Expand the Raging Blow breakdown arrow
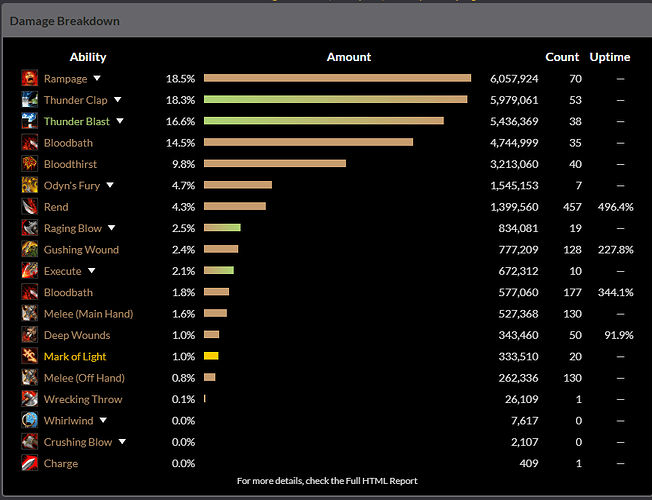652x500 pixels. pyautogui.click(x=112, y=228)
